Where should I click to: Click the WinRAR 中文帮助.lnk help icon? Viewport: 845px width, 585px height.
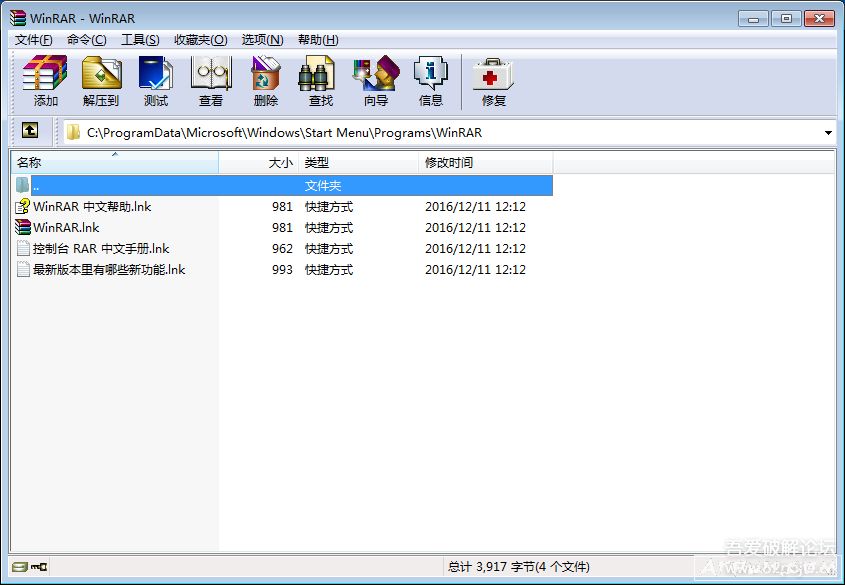tap(22, 206)
